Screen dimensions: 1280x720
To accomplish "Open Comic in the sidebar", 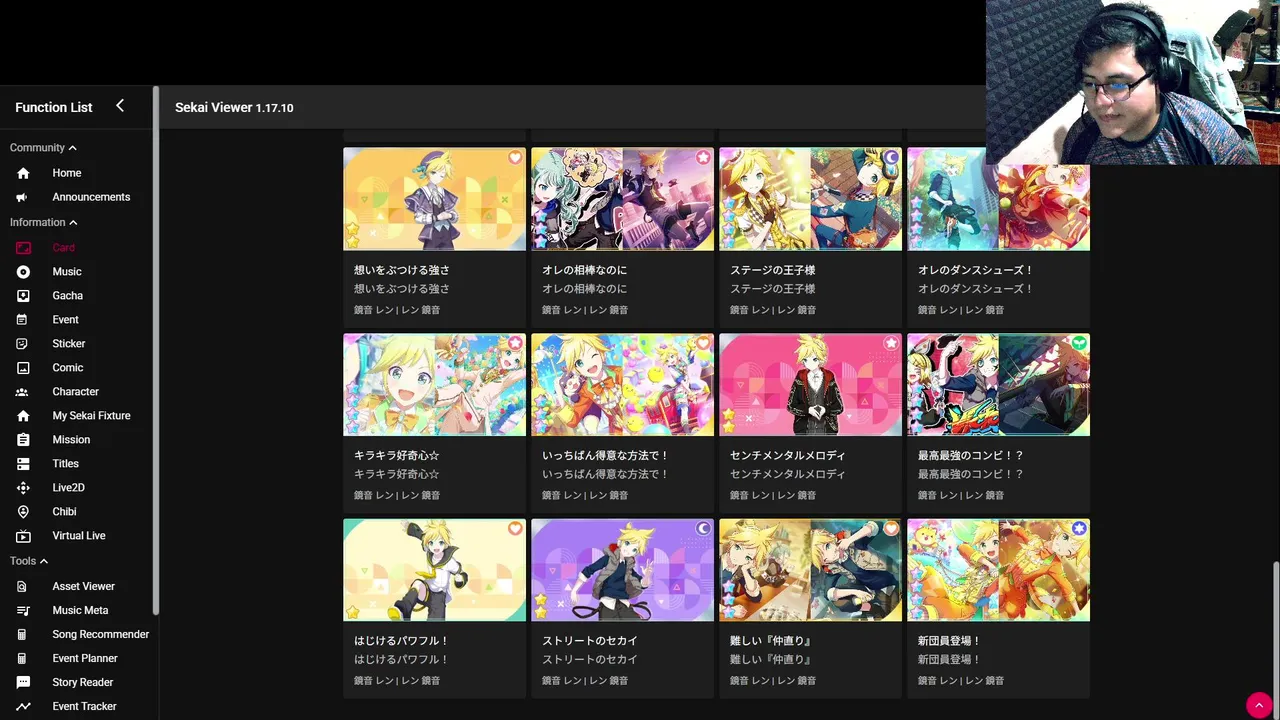I will (68, 367).
